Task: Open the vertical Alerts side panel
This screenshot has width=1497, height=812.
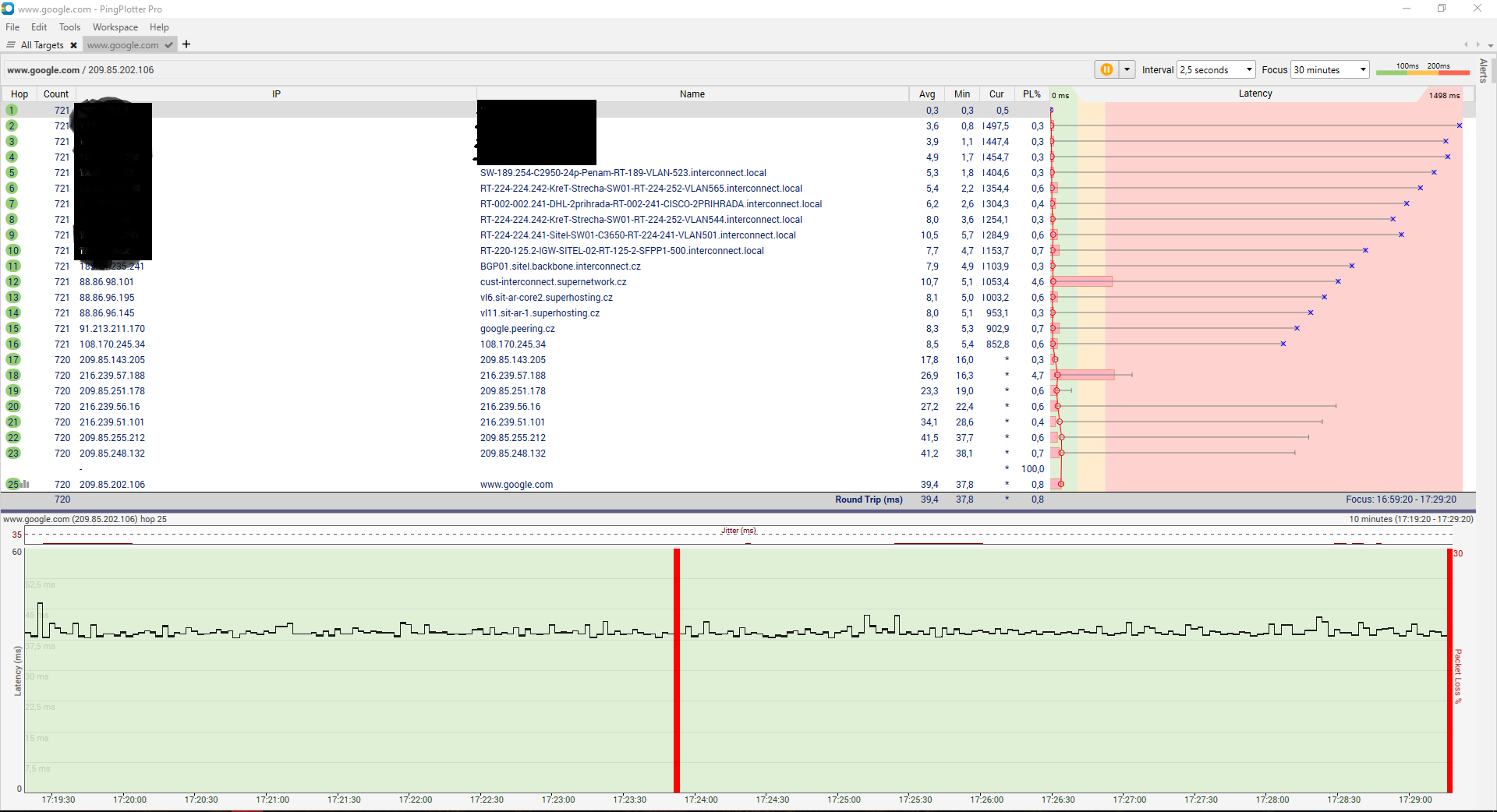Action: 1483,70
